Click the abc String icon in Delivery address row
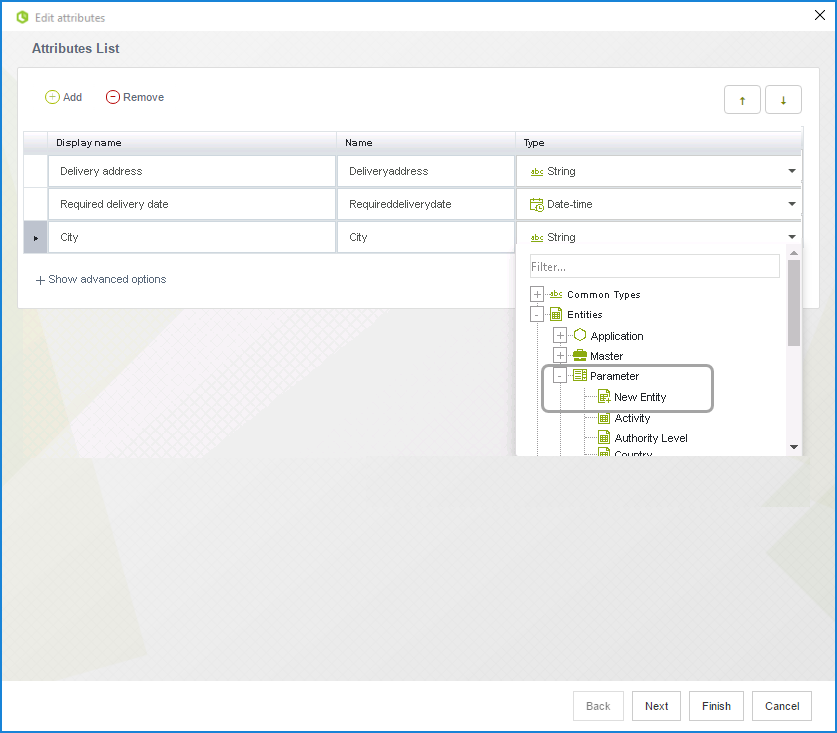This screenshot has height=733, width=837. (536, 171)
